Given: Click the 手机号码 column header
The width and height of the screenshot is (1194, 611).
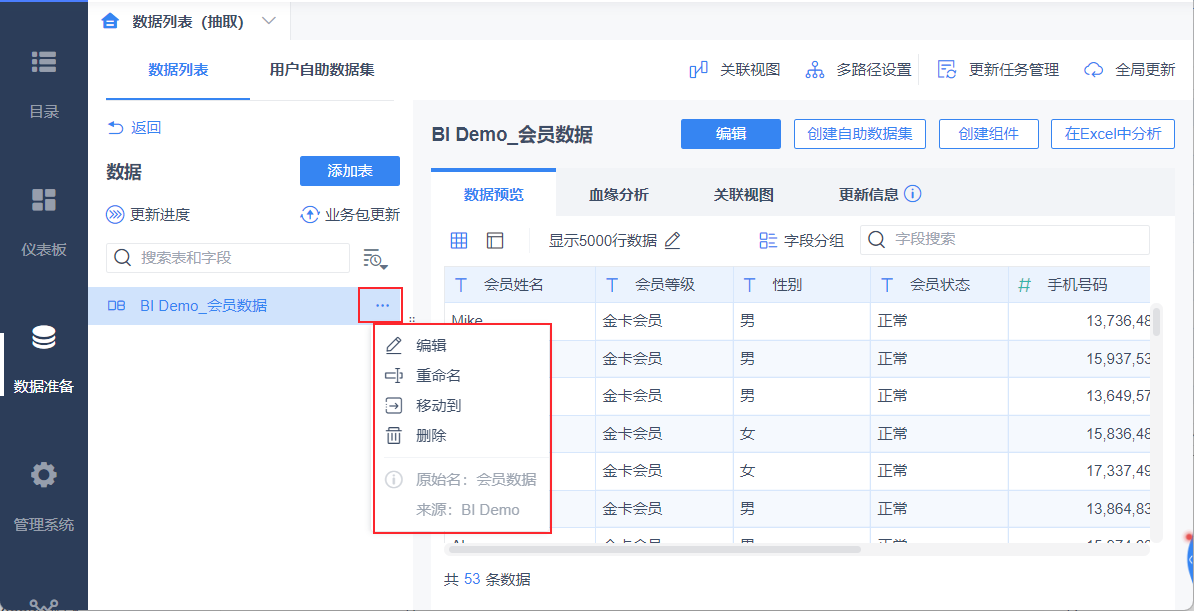Looking at the screenshot, I should pyautogui.click(x=1079, y=285).
